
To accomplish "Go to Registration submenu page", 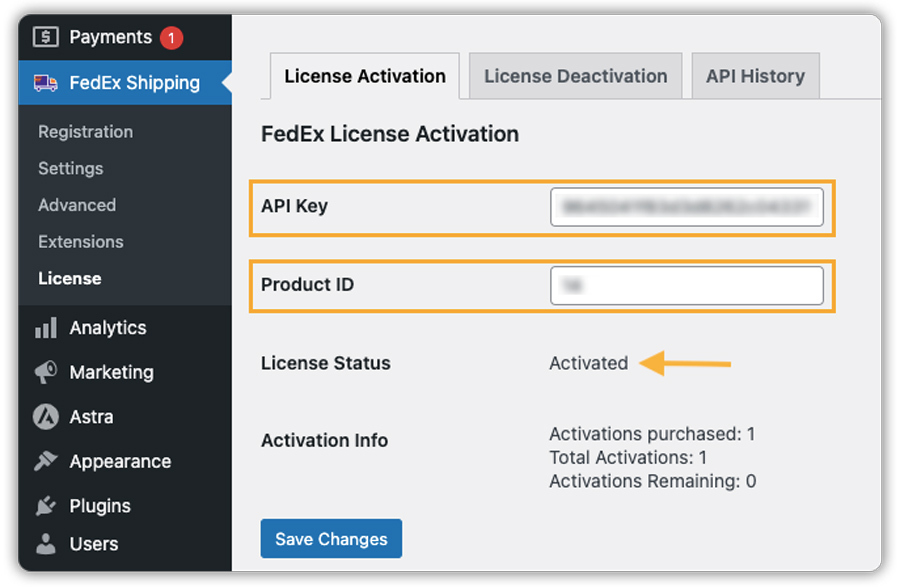I will (x=85, y=132).
